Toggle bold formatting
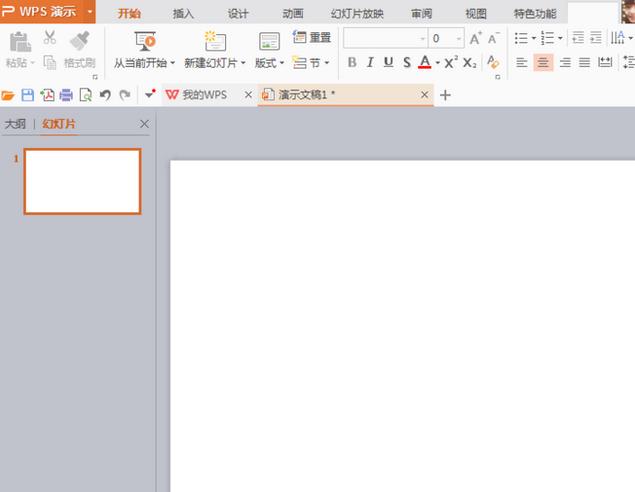This screenshot has height=492, width=635. (352, 62)
